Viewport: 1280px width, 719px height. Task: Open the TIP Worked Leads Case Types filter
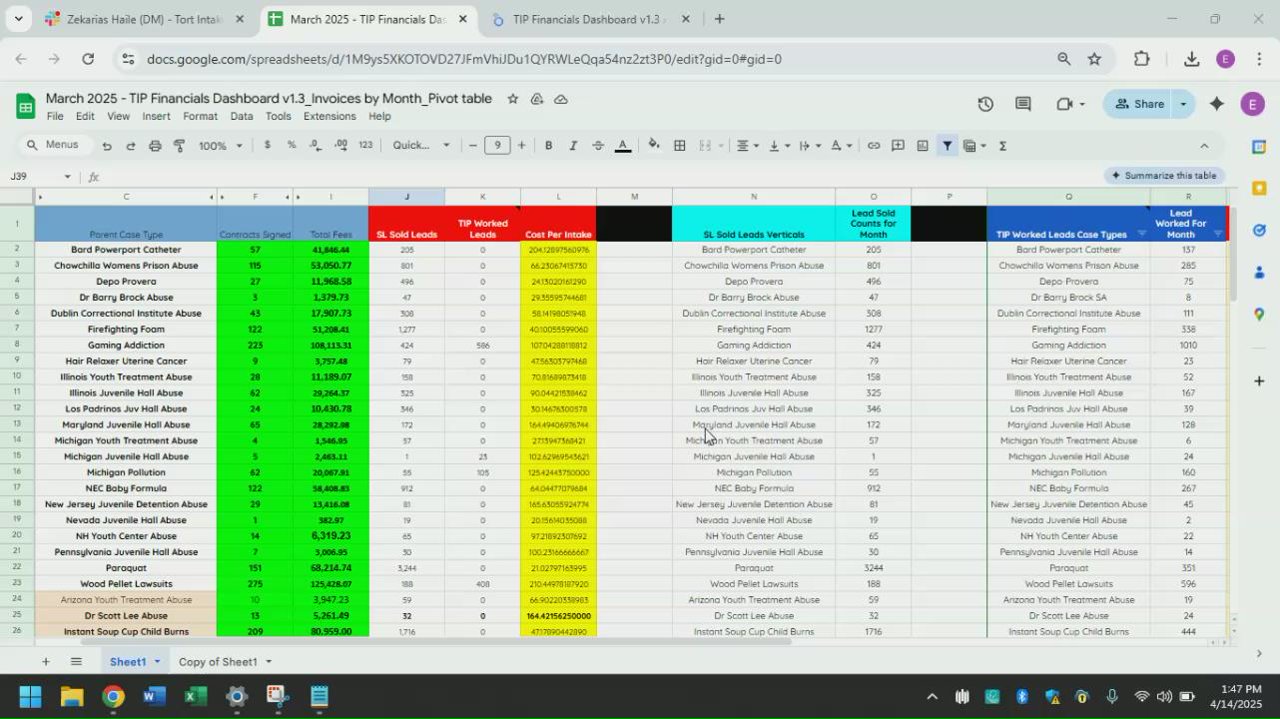point(1141,234)
